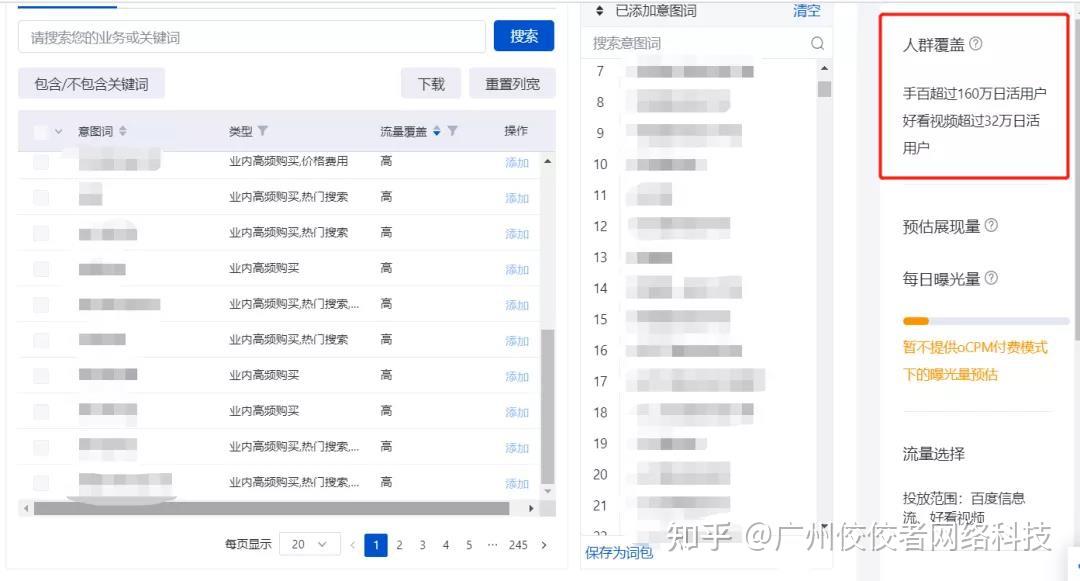Open 包含/不包含关键词 filter button
This screenshot has width=1080, height=581.
click(92, 84)
